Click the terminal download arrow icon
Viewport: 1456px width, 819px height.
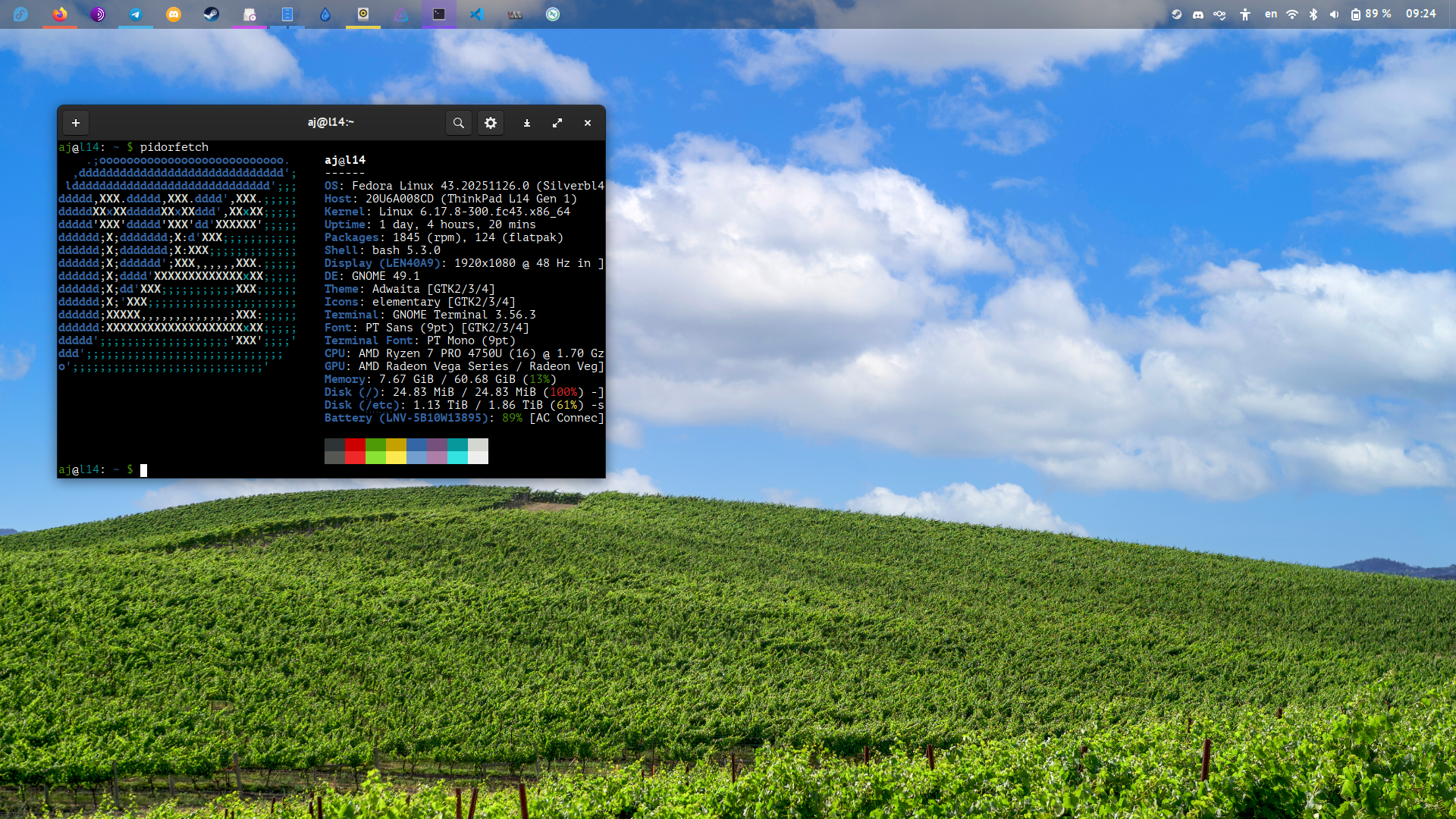point(527,123)
